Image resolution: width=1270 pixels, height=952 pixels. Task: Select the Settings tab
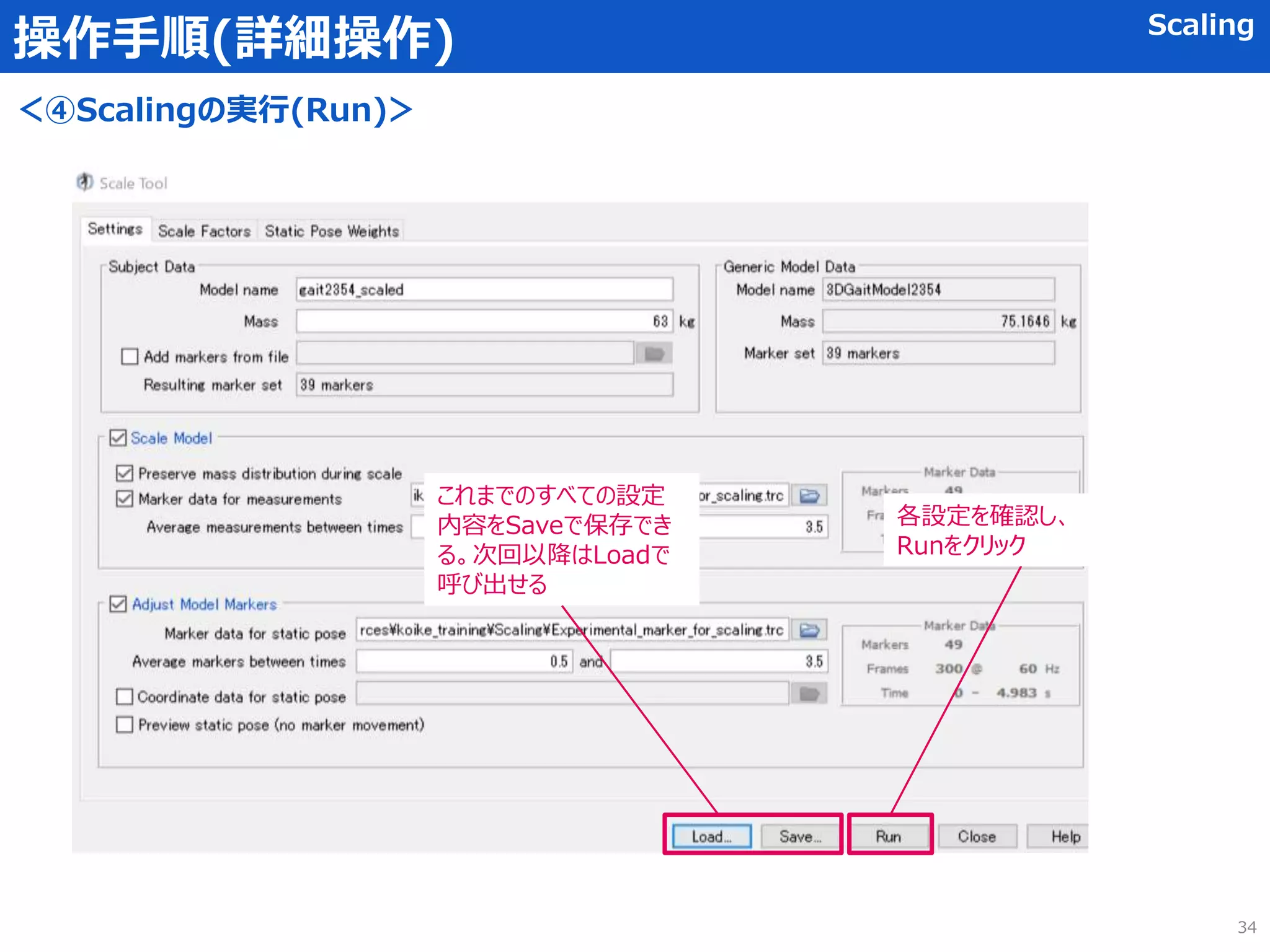[x=115, y=229]
